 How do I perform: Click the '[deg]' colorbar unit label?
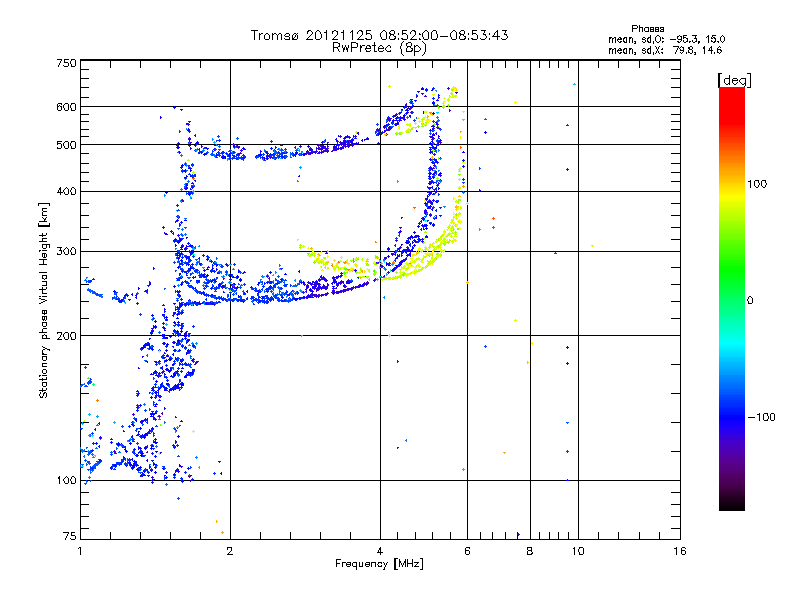point(734,80)
